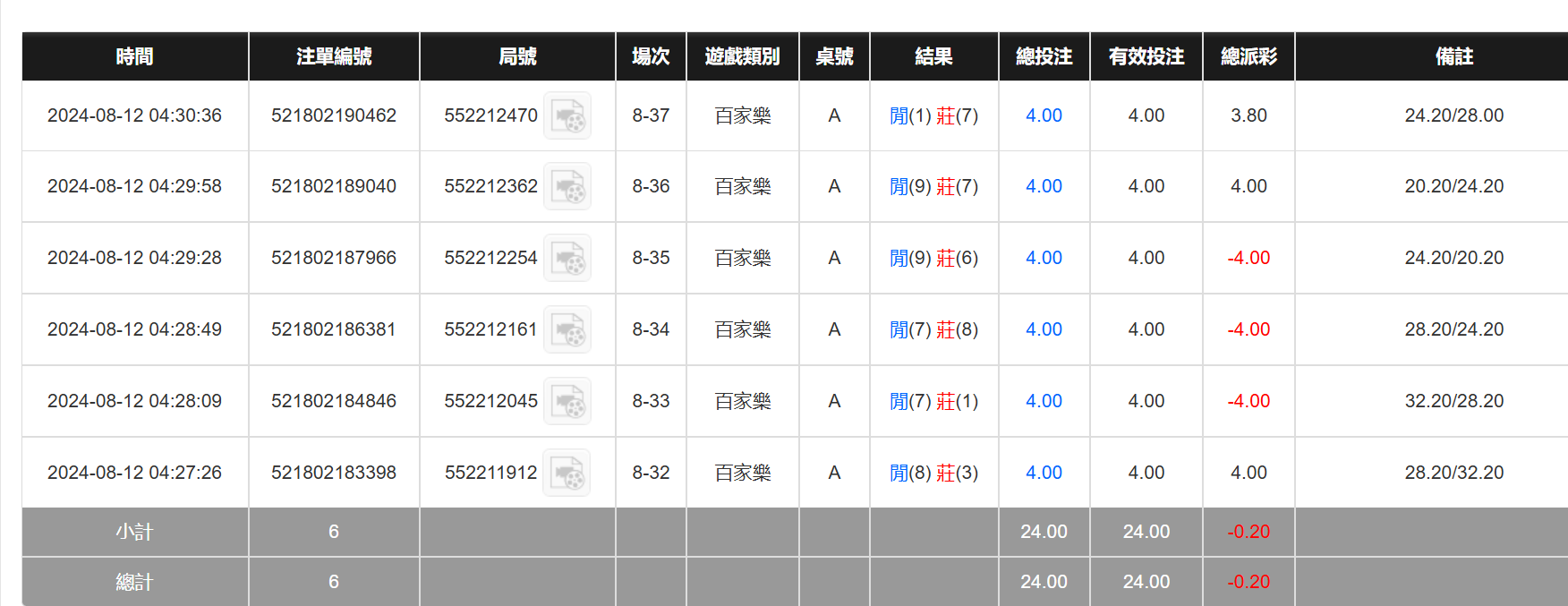
Task: Open video replay icon for round 552211912
Action: pos(567,474)
